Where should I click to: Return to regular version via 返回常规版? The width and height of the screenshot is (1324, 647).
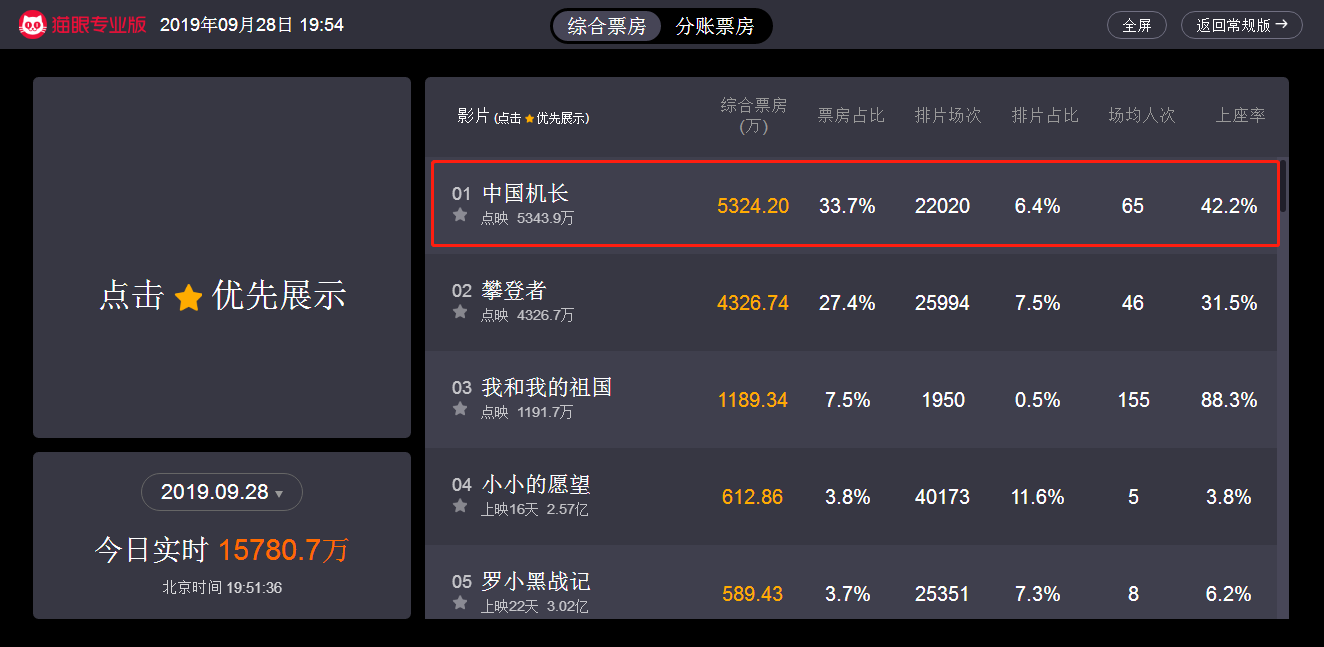pos(1241,26)
